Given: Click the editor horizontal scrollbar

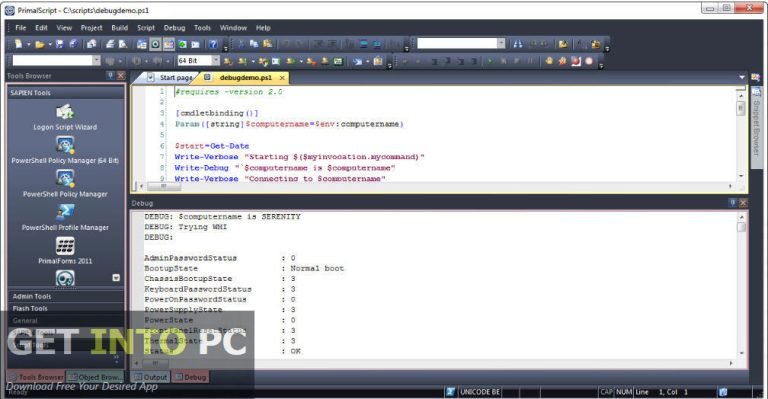Looking at the screenshot, I should pos(436,186).
